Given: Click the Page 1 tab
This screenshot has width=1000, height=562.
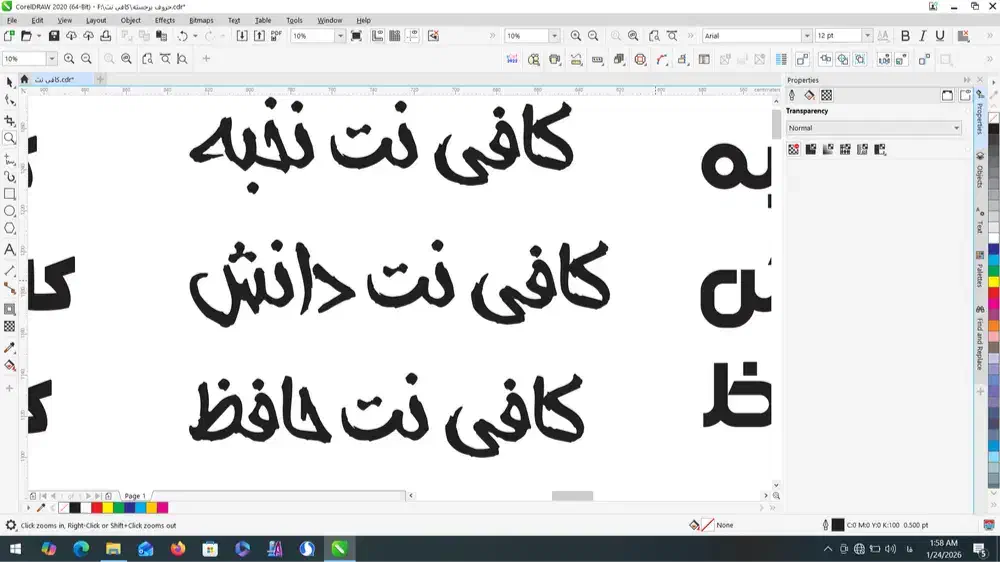Looking at the screenshot, I should point(135,496).
